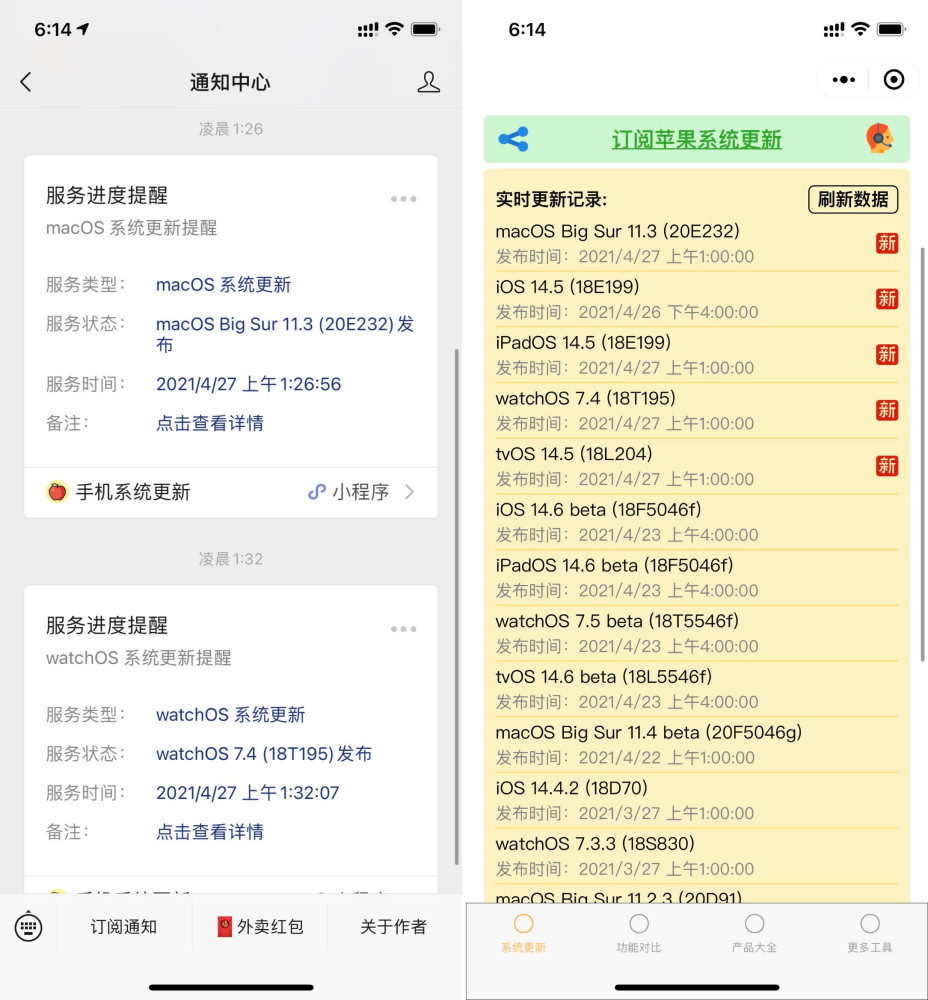Tap the cellular signal icon on the right screen
The width and height of the screenshot is (928, 1000).
834,29
